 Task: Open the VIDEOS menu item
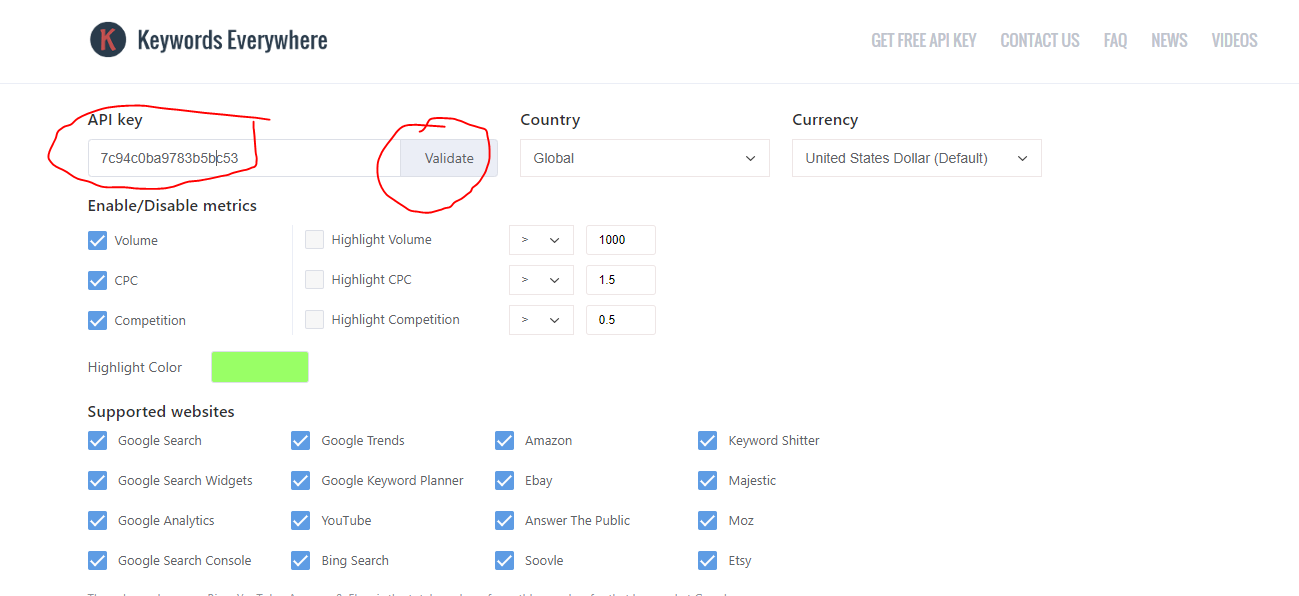(1234, 40)
